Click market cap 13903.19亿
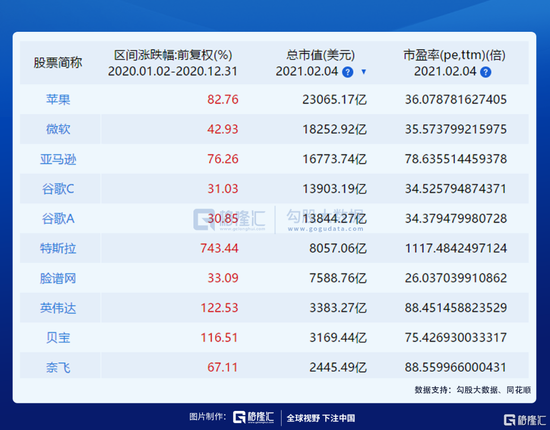 335,189
